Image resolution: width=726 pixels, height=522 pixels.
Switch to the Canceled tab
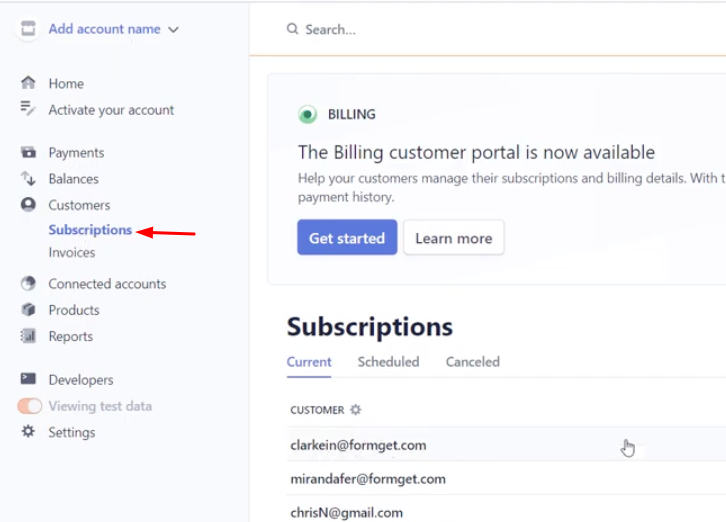[x=472, y=362]
